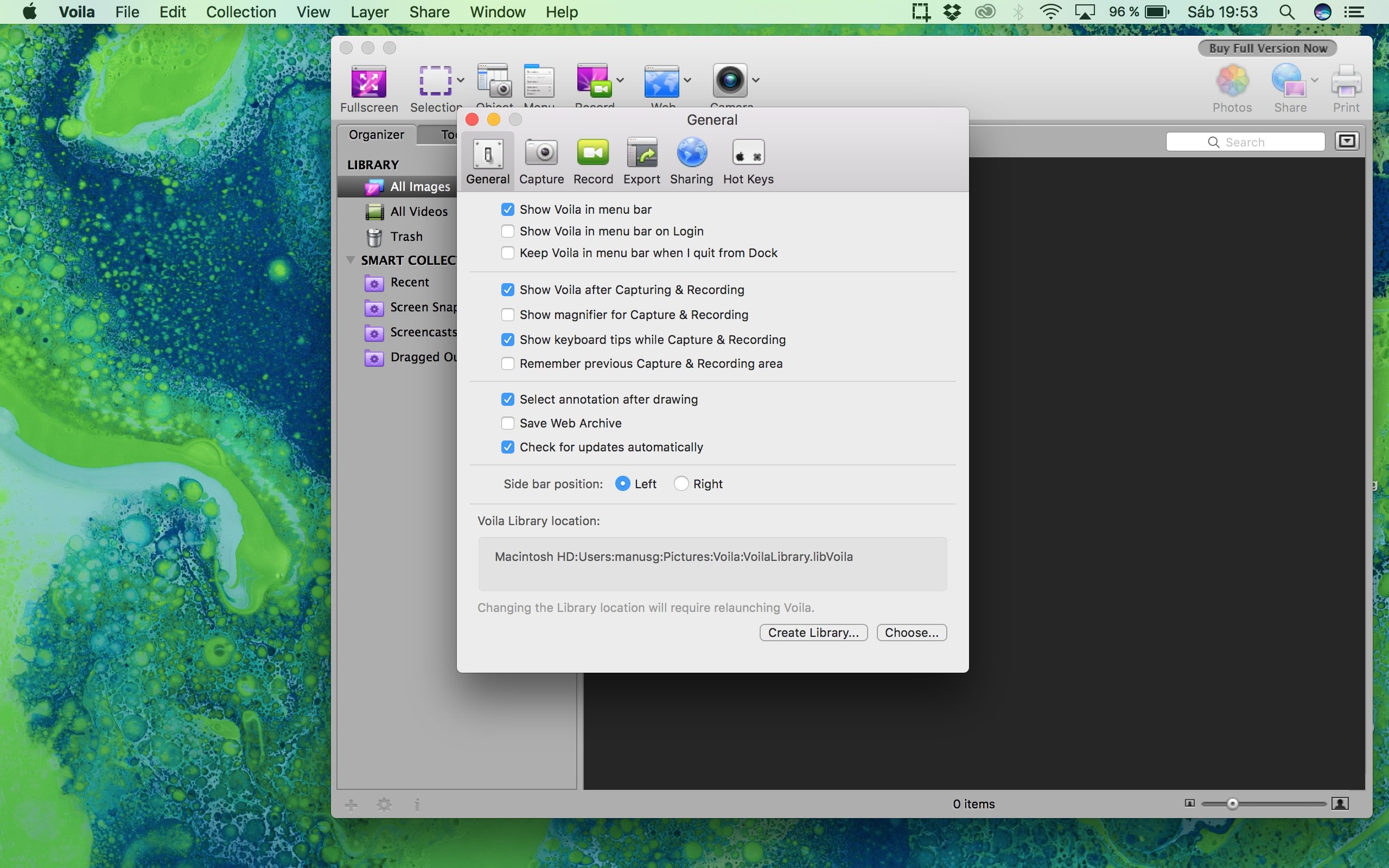The image size is (1389, 868).
Task: Enable Save Web Archive checkbox
Action: coord(507,423)
